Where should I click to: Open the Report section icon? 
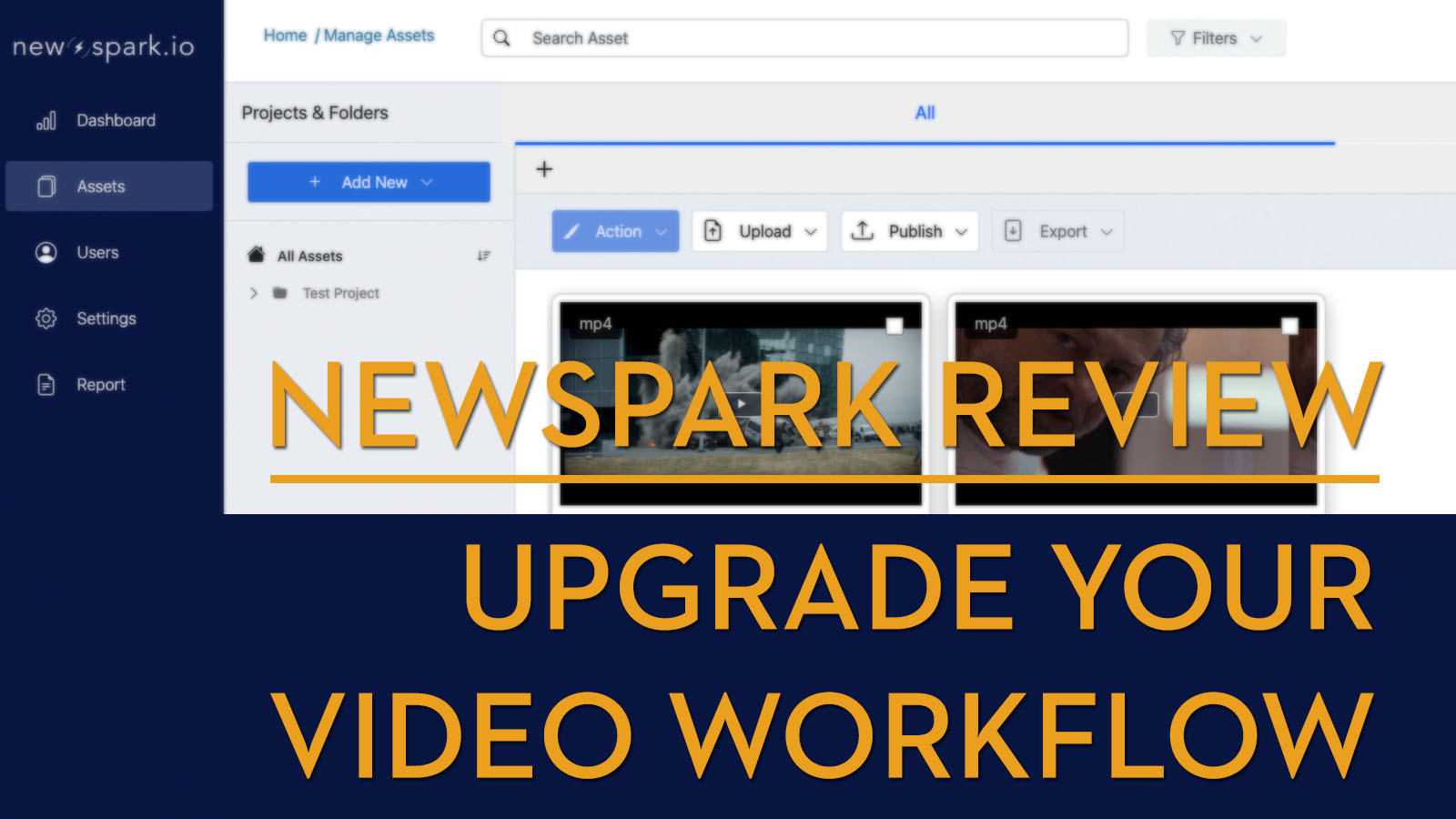(x=45, y=384)
